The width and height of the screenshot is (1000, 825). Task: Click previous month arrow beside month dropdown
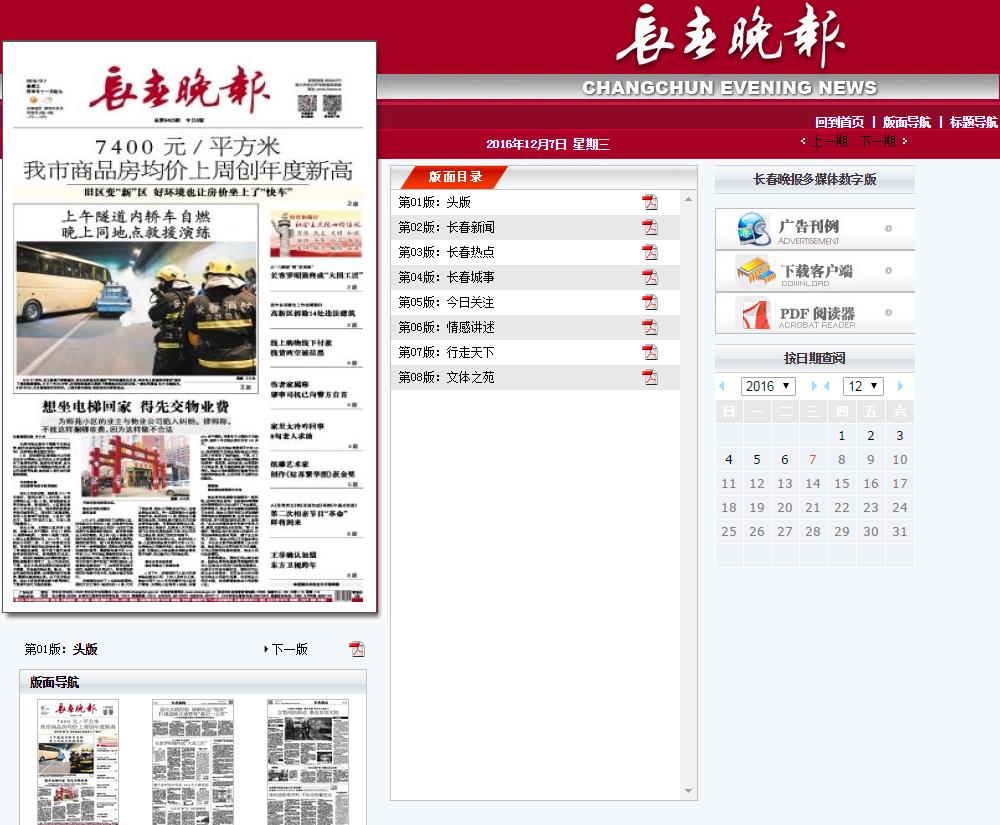(827, 386)
